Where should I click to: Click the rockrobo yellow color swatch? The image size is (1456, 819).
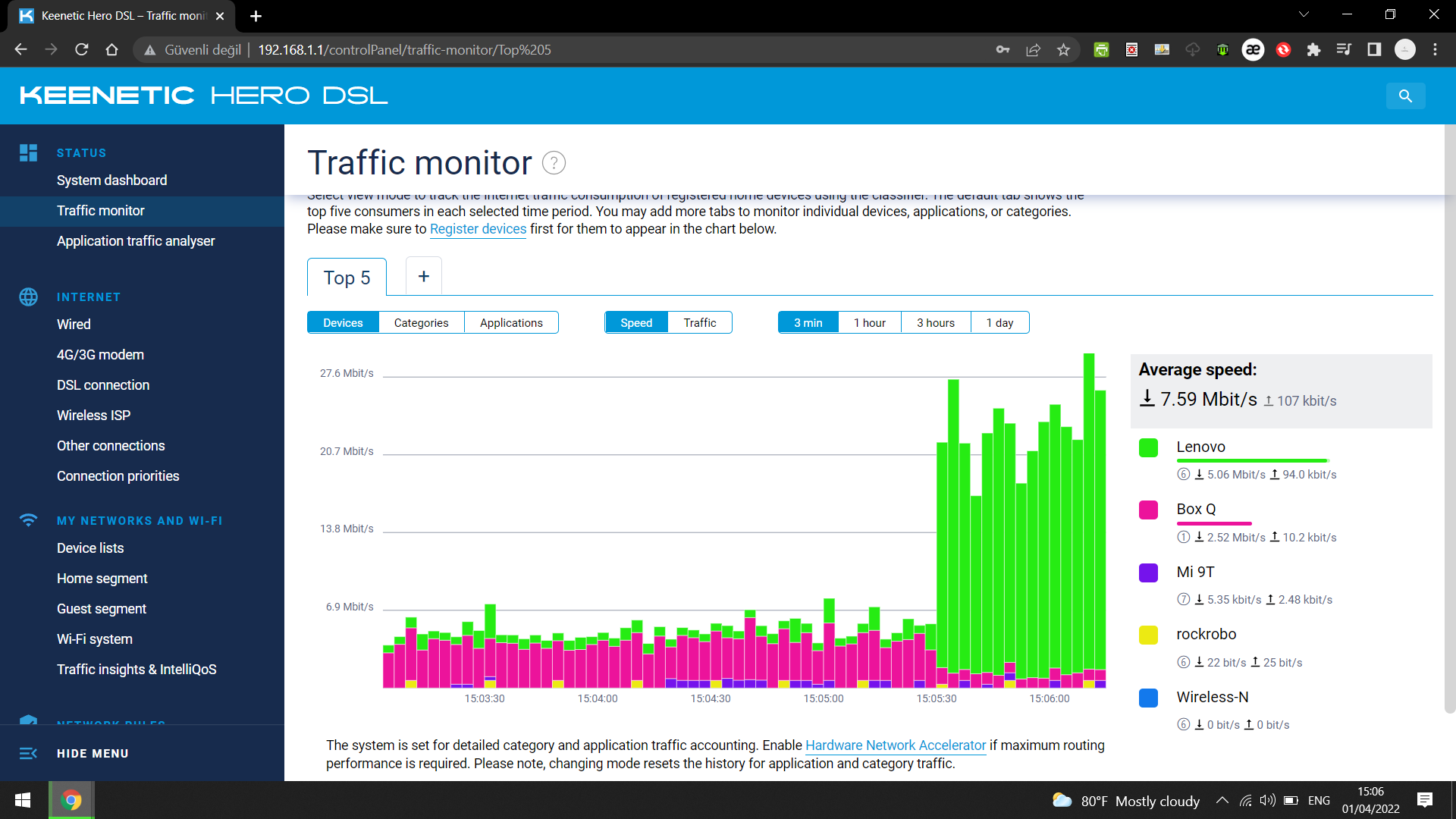point(1148,635)
